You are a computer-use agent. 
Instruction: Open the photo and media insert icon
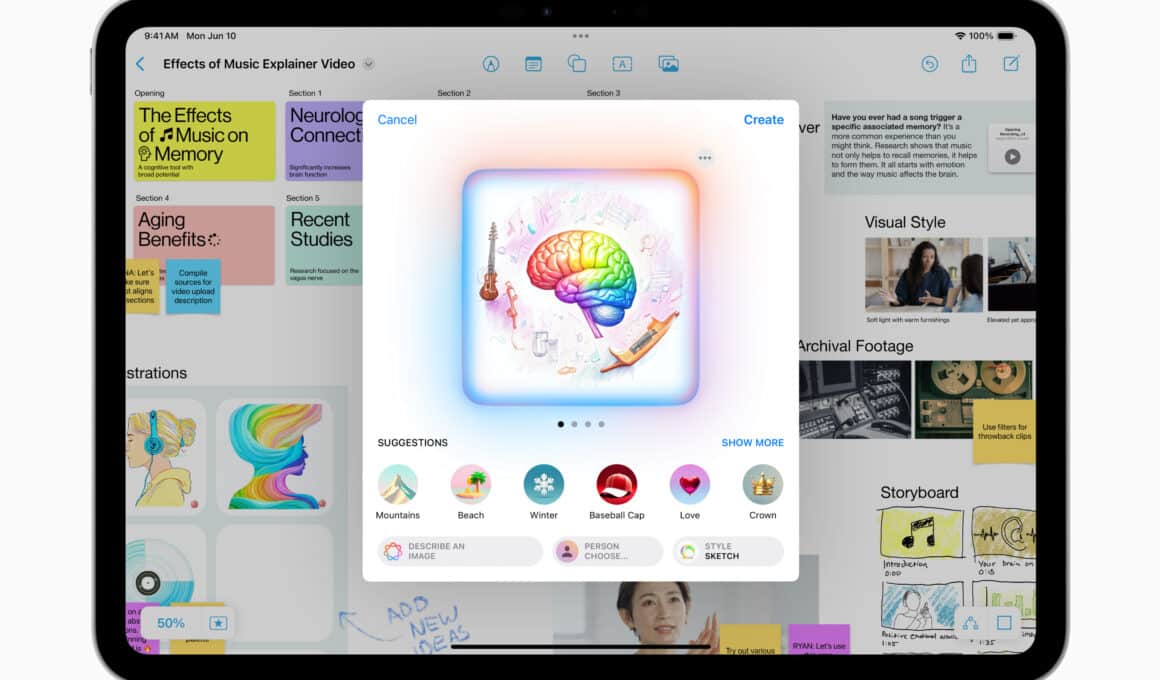click(668, 64)
